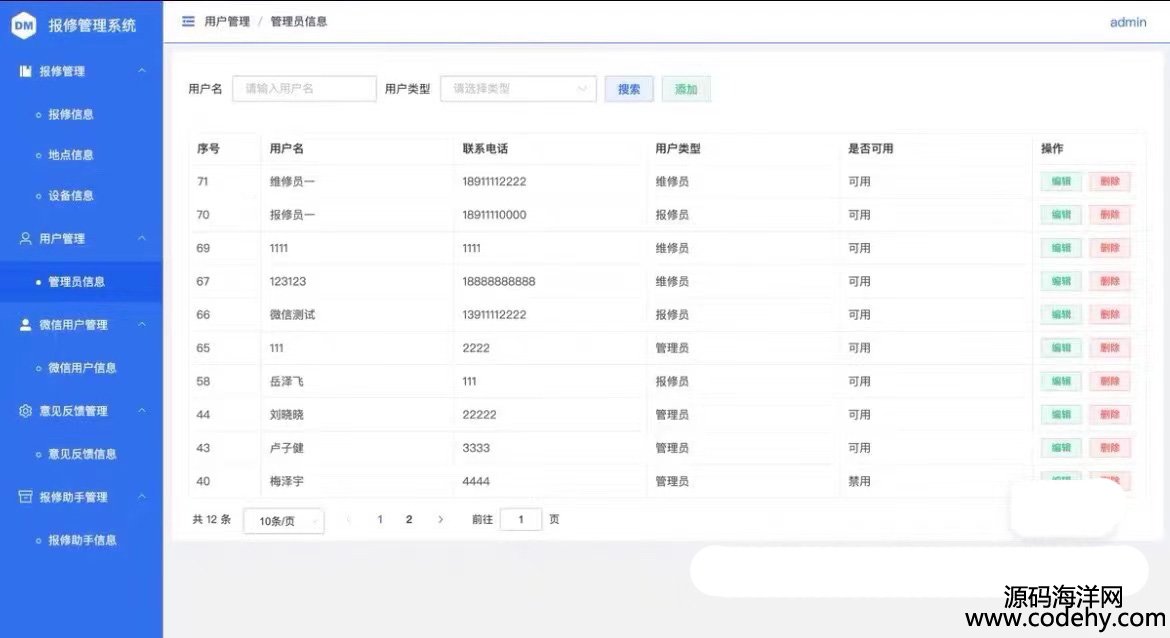This screenshot has height=638, width=1170.
Task: Click the 梅泽宇 username cell
Action: pyautogui.click(x=287, y=481)
